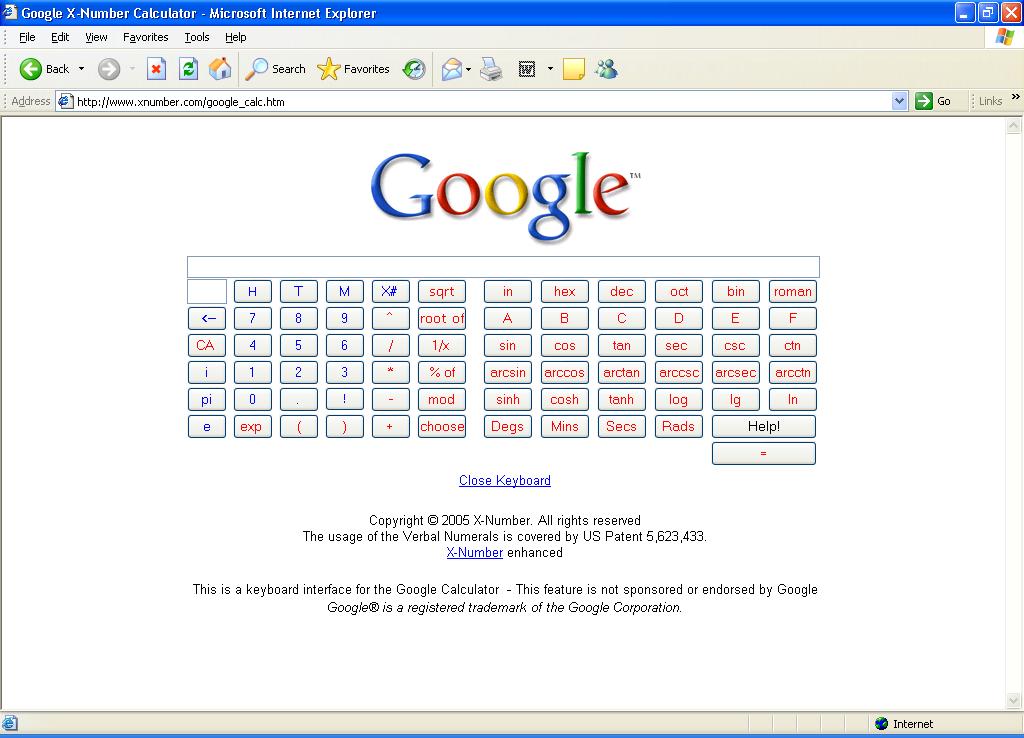
Task: Click the page icon in address bar
Action: point(65,101)
